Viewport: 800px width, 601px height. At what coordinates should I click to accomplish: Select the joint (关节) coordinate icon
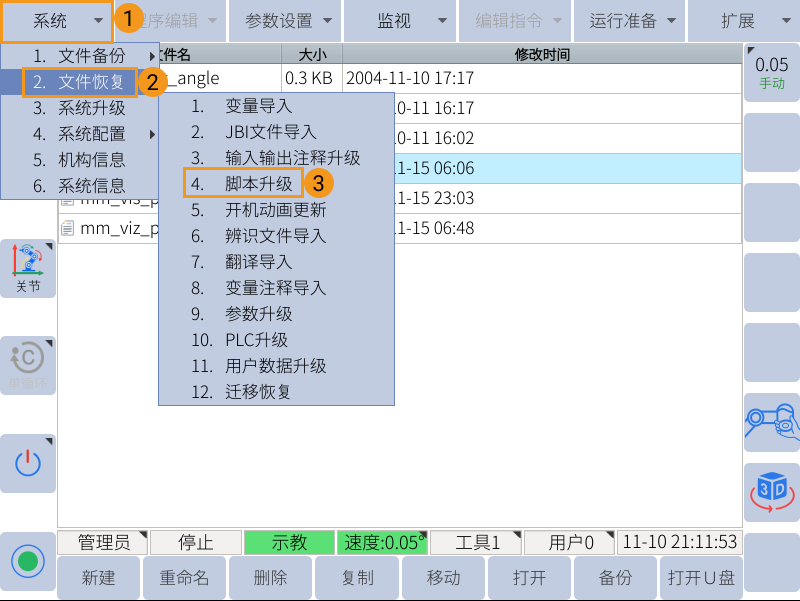pos(28,268)
